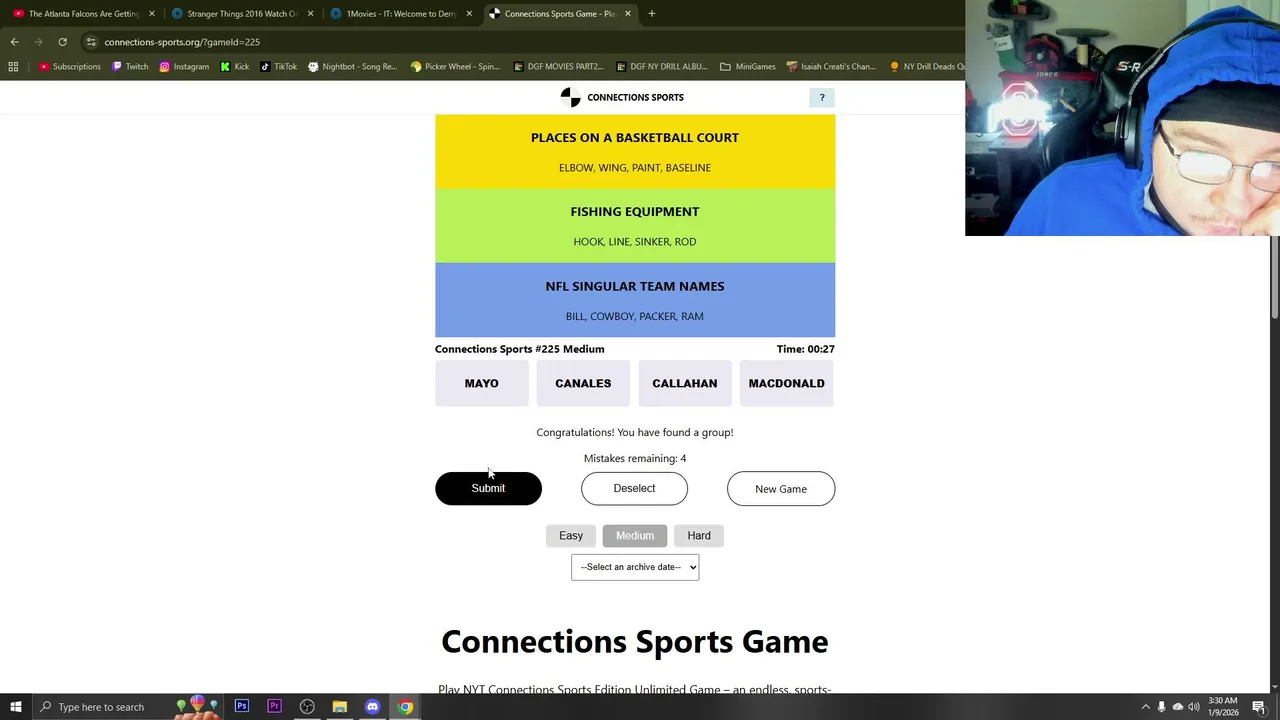
Task: Open the DGF MOVIES PART2 bookmark
Action: click(558, 67)
